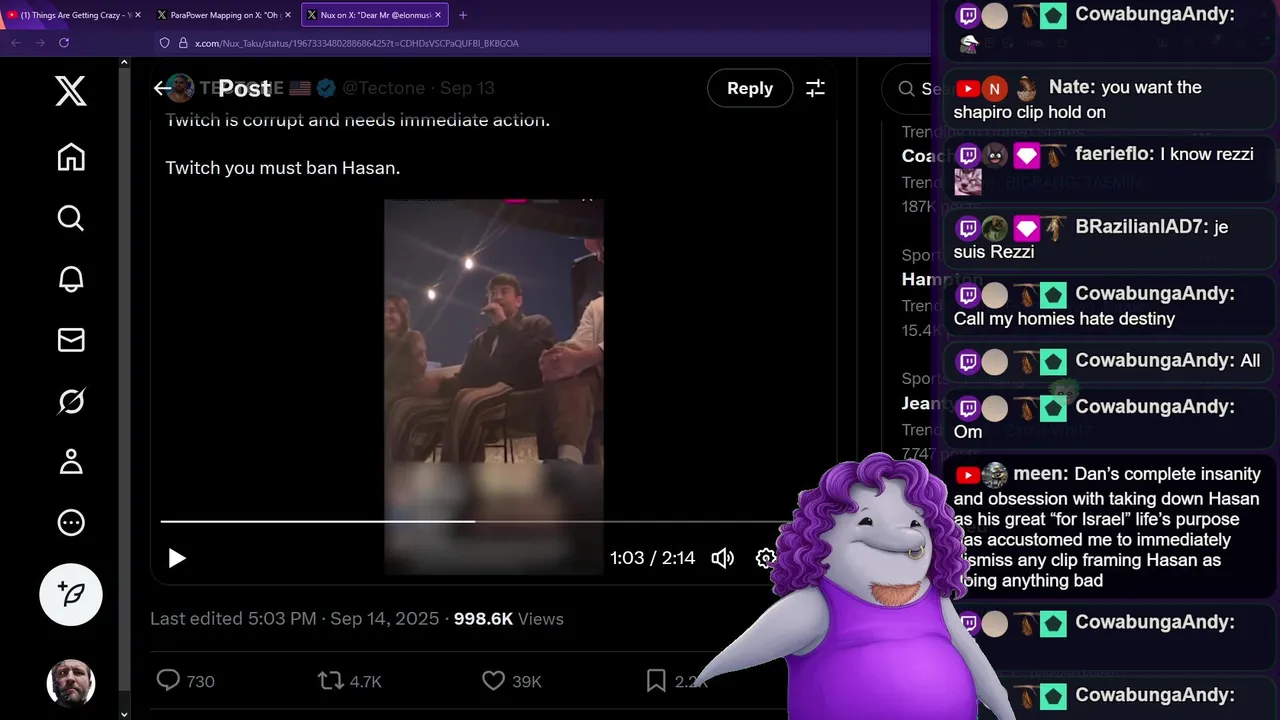Open Messages envelope in sidebar
The width and height of the screenshot is (1280, 720).
pos(70,340)
